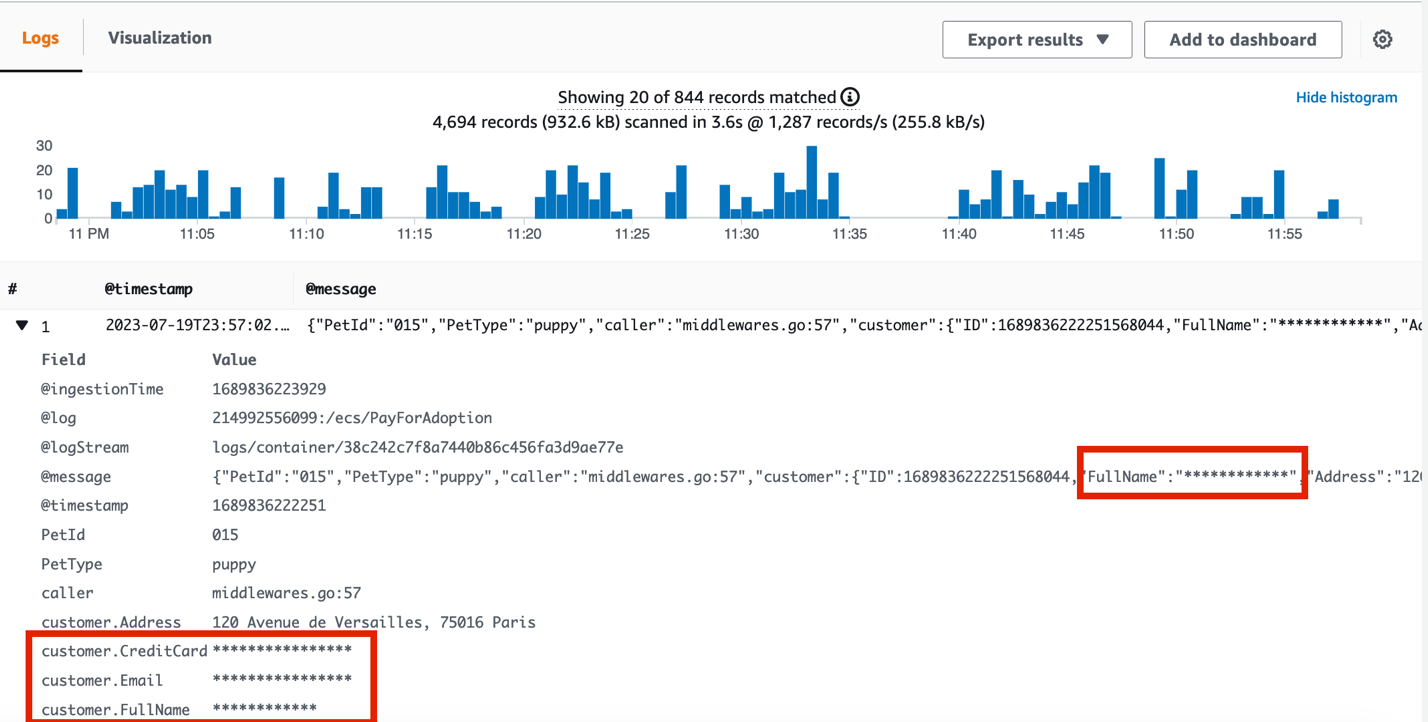Click the PetType value puppy
The height and width of the screenshot is (722, 1428).
point(235,563)
